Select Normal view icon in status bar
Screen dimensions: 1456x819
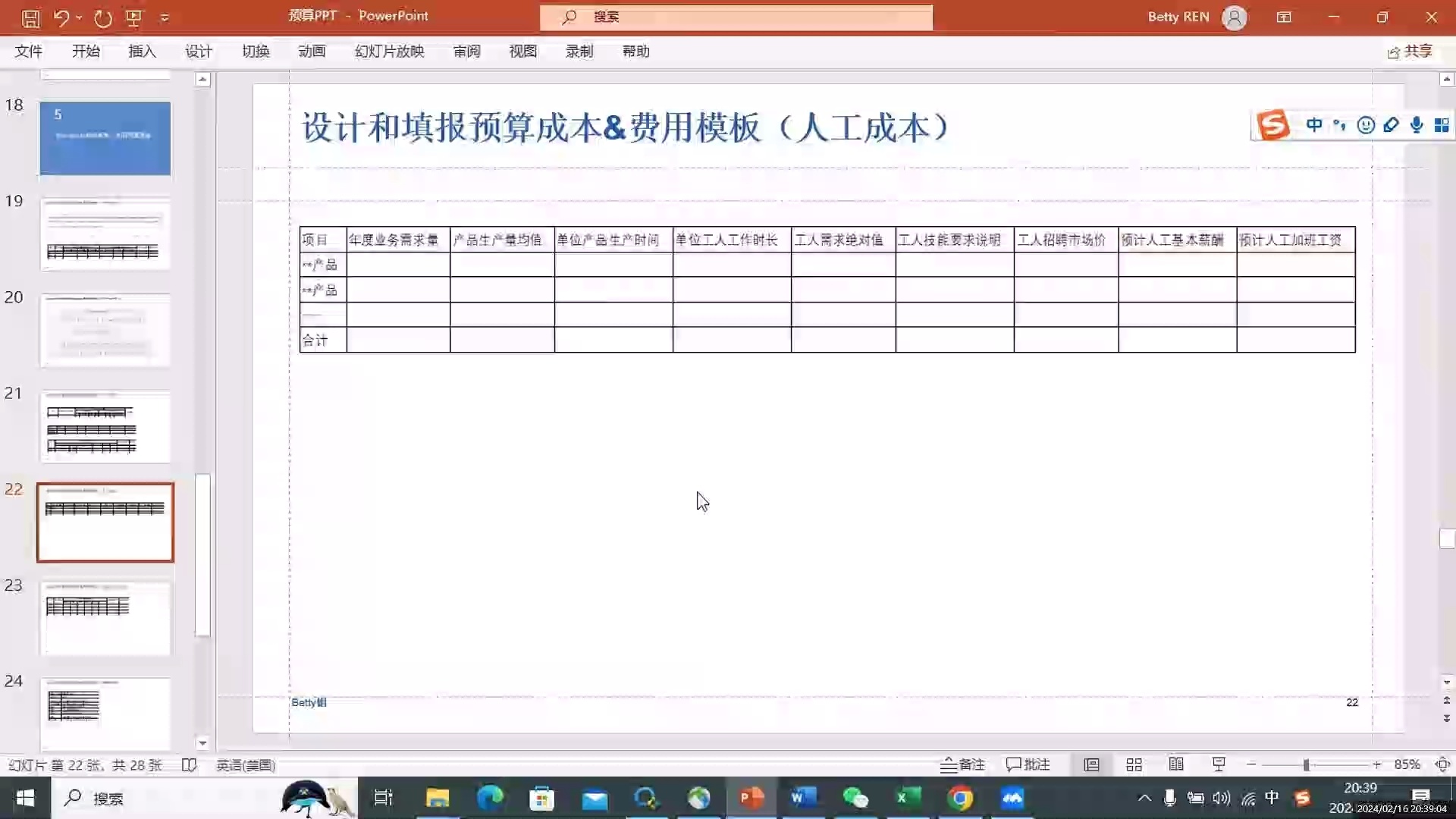(1092, 764)
